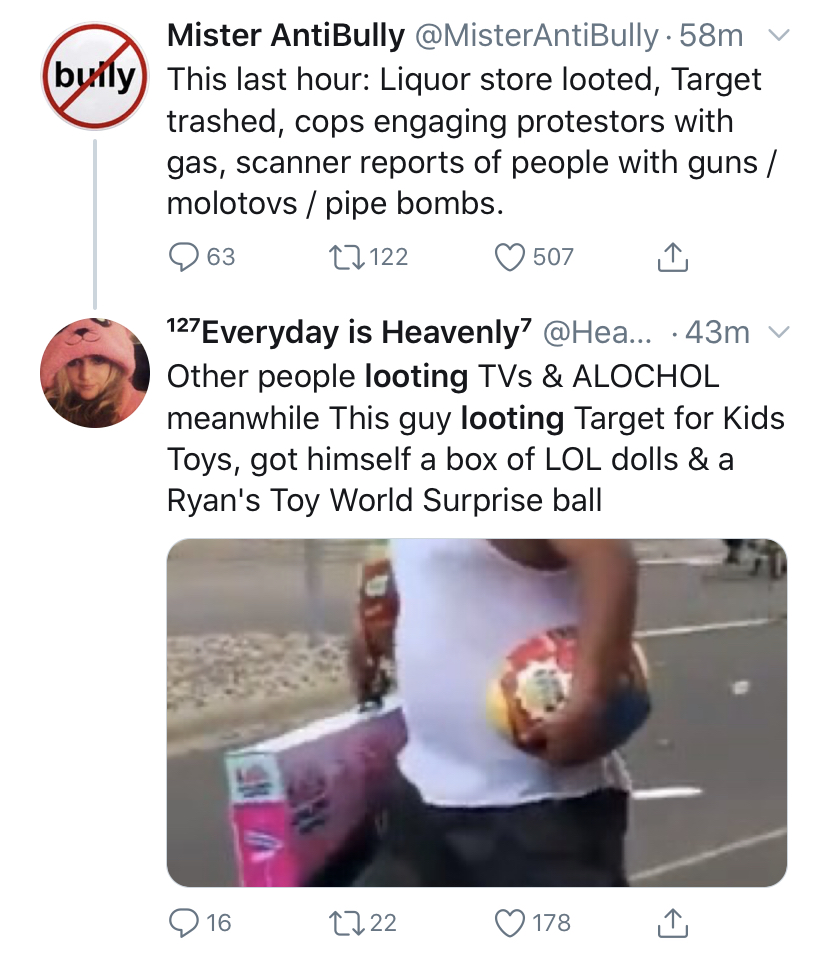Open @MisterAntiBully handle link

536,35
